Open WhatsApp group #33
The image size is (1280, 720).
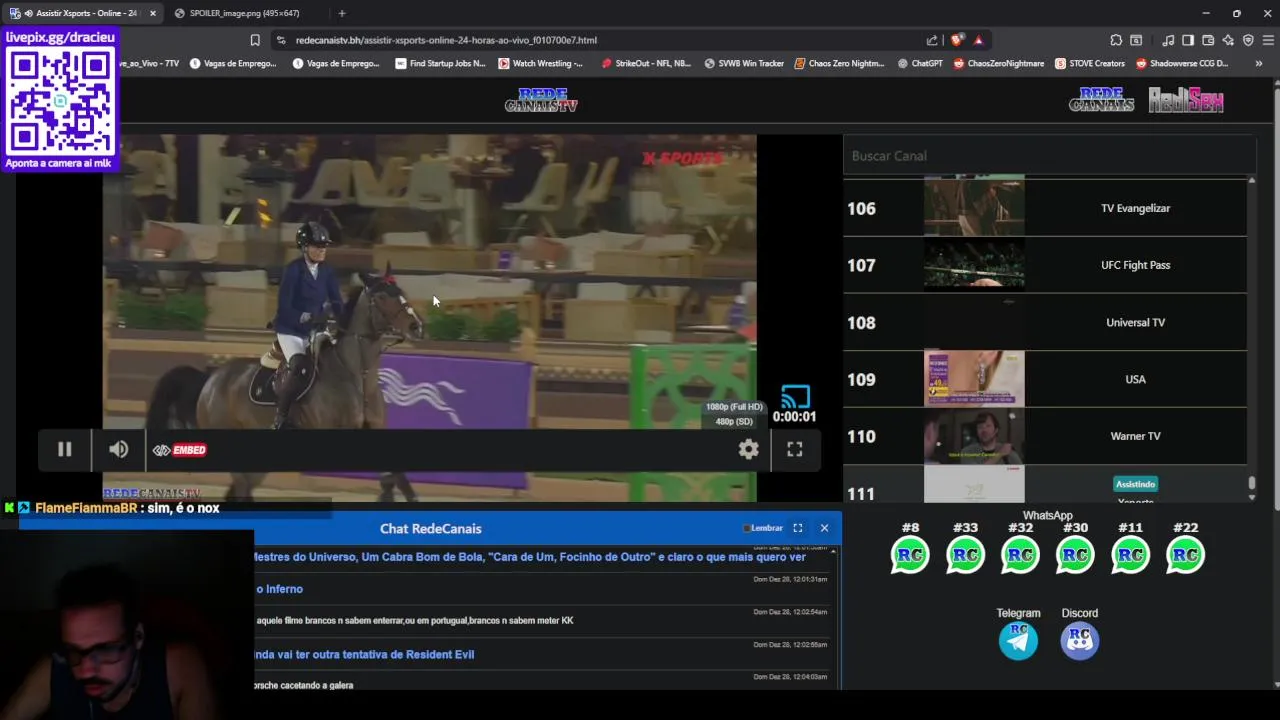[x=965, y=555]
